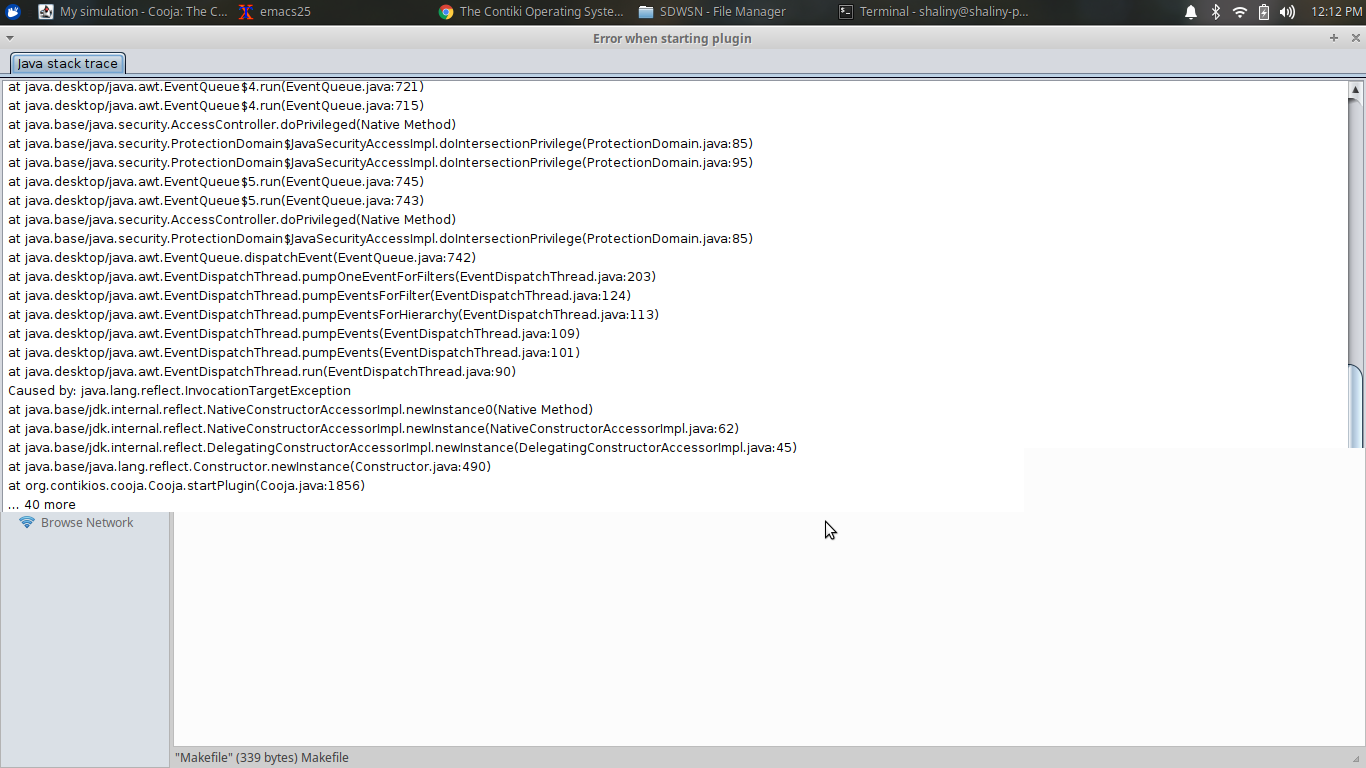This screenshot has height=768, width=1366.
Task: Click the Error when starting plugin title
Action: 672,38
